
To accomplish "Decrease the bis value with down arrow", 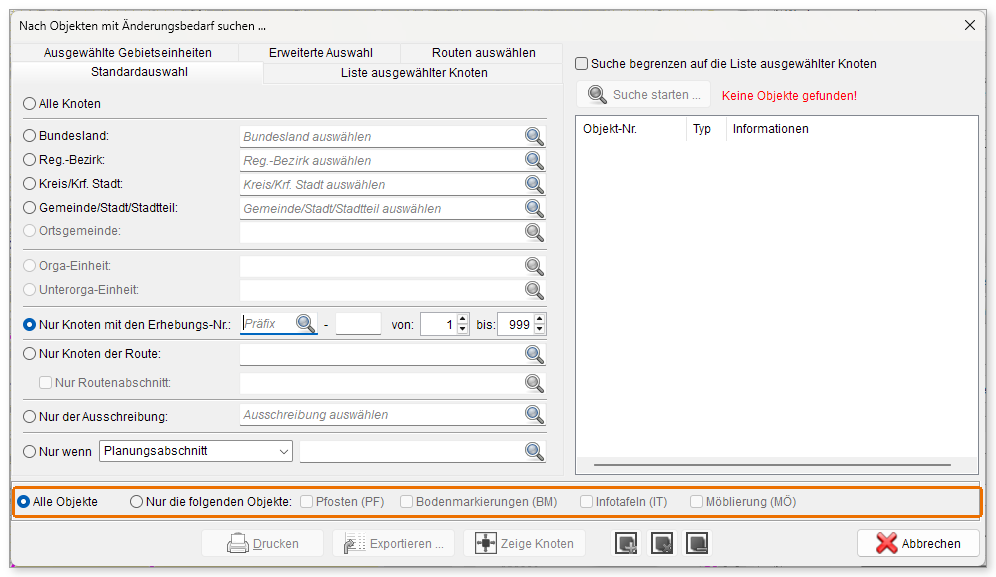I will tap(539, 329).
